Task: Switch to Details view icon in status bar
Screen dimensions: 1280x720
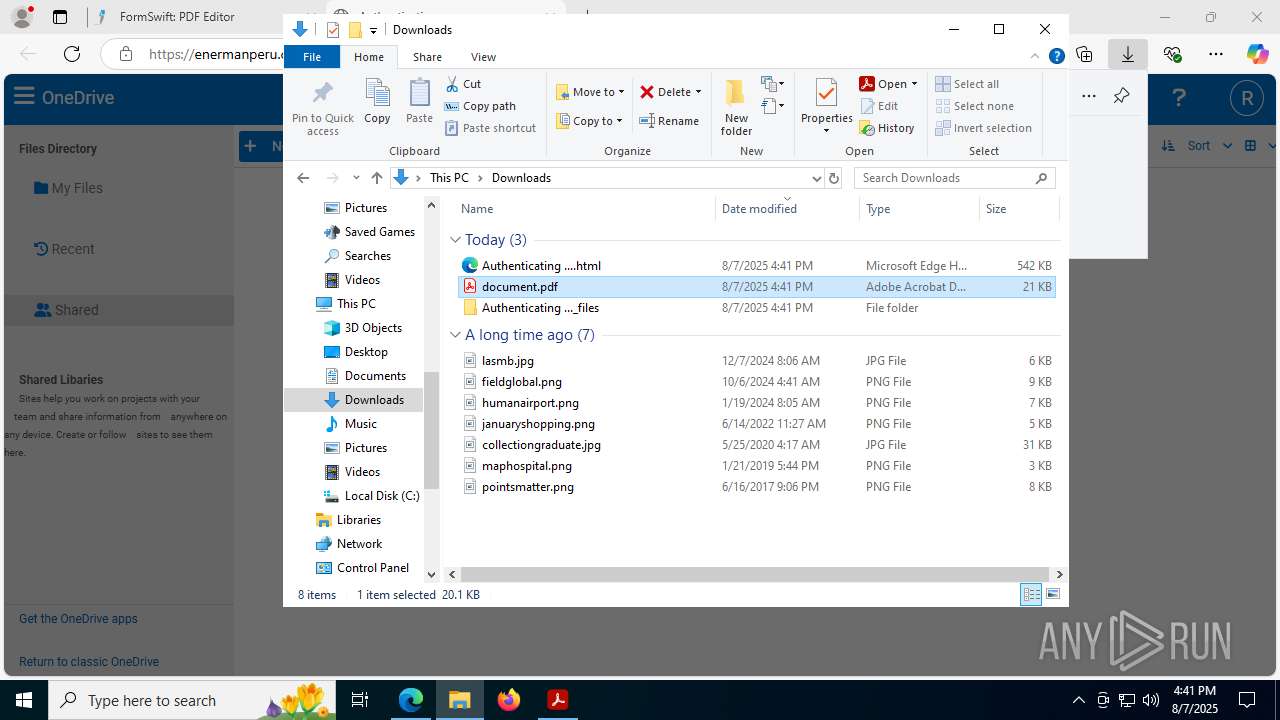Action: [1031, 595]
